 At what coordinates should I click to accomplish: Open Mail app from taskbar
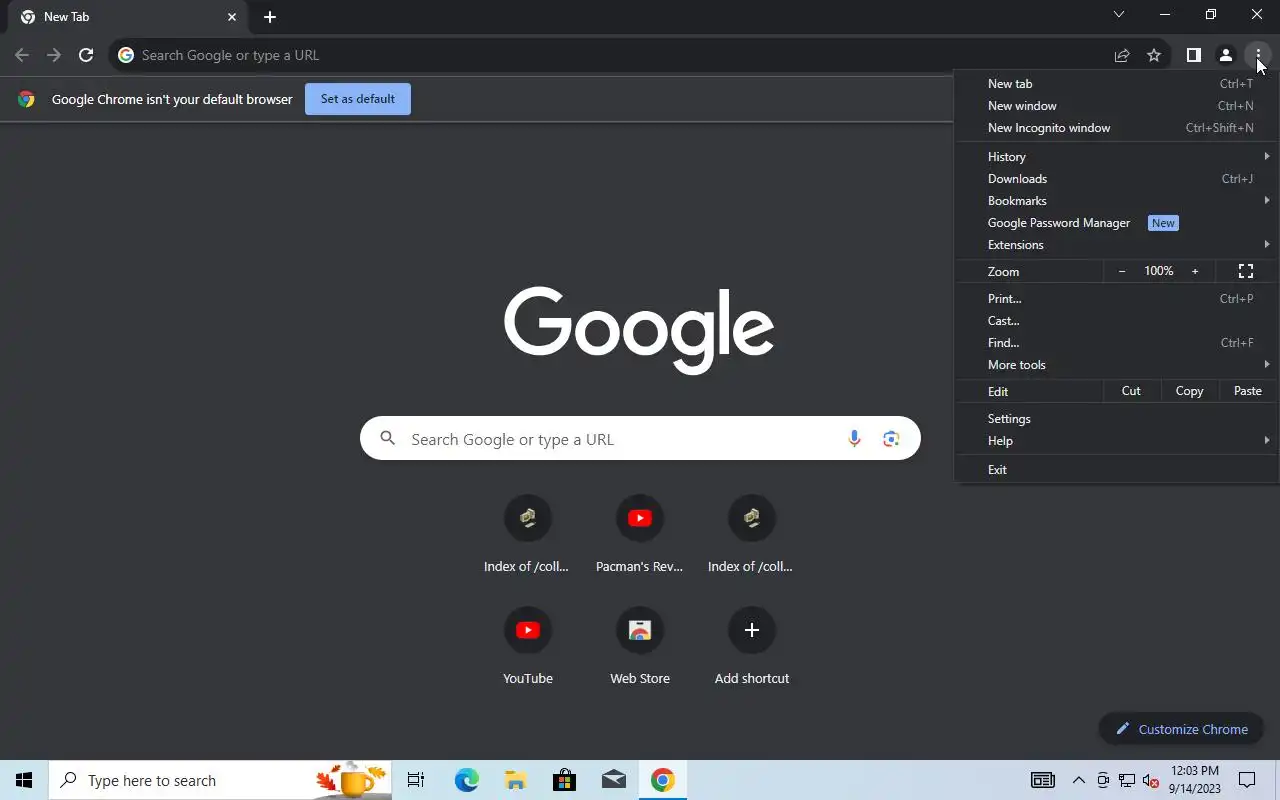click(x=614, y=780)
